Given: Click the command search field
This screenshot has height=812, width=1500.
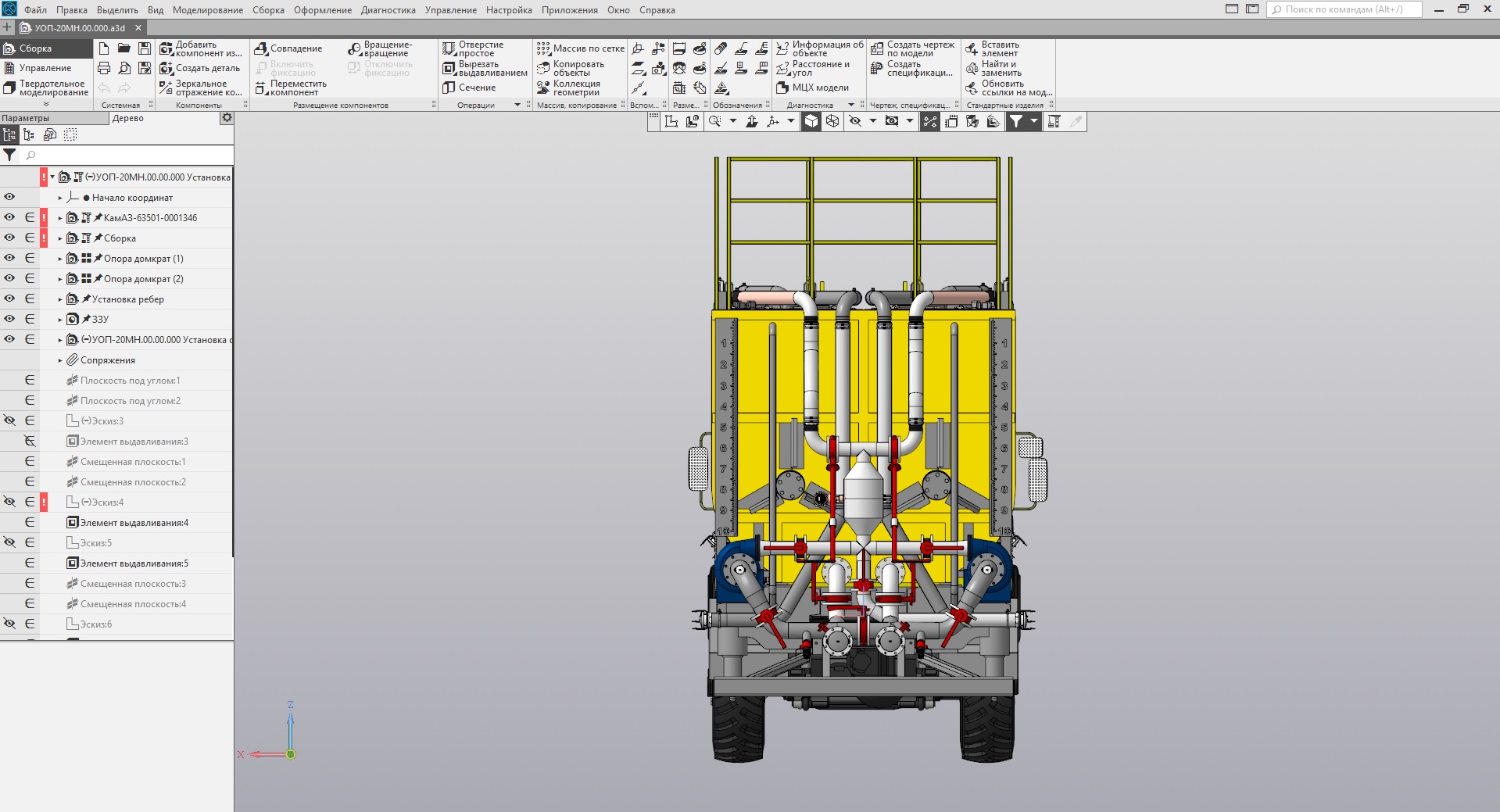Looking at the screenshot, I should (x=1343, y=9).
